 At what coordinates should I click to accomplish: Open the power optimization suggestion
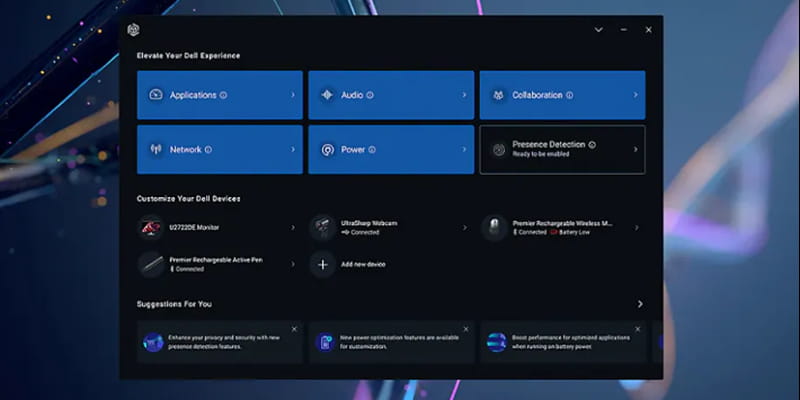pos(391,342)
